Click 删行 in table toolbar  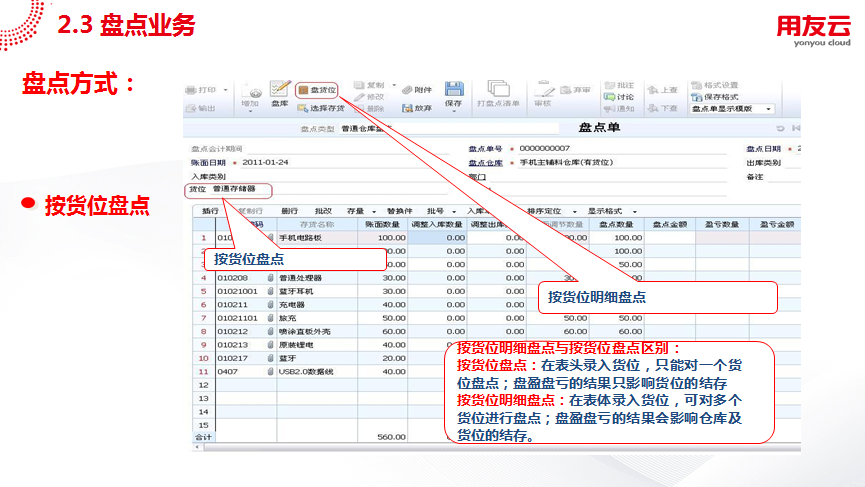(x=289, y=211)
